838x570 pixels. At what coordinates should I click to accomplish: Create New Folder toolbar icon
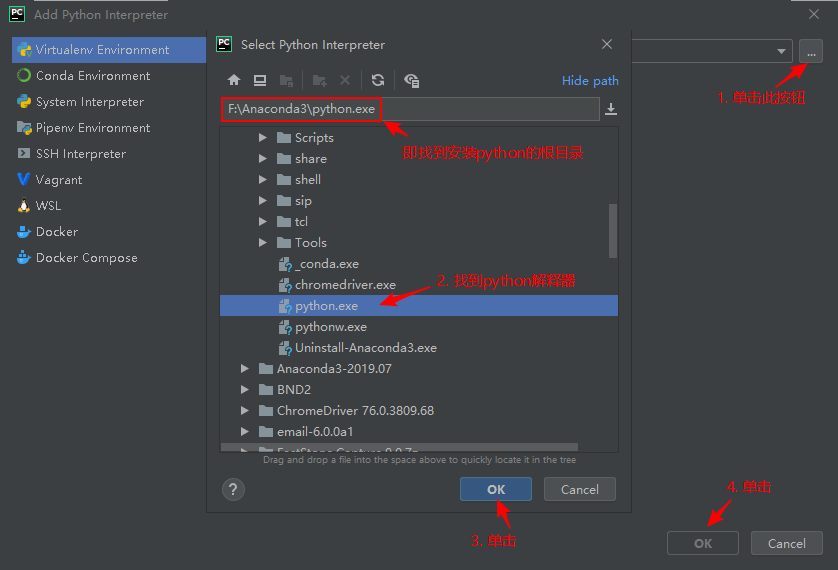(x=320, y=81)
